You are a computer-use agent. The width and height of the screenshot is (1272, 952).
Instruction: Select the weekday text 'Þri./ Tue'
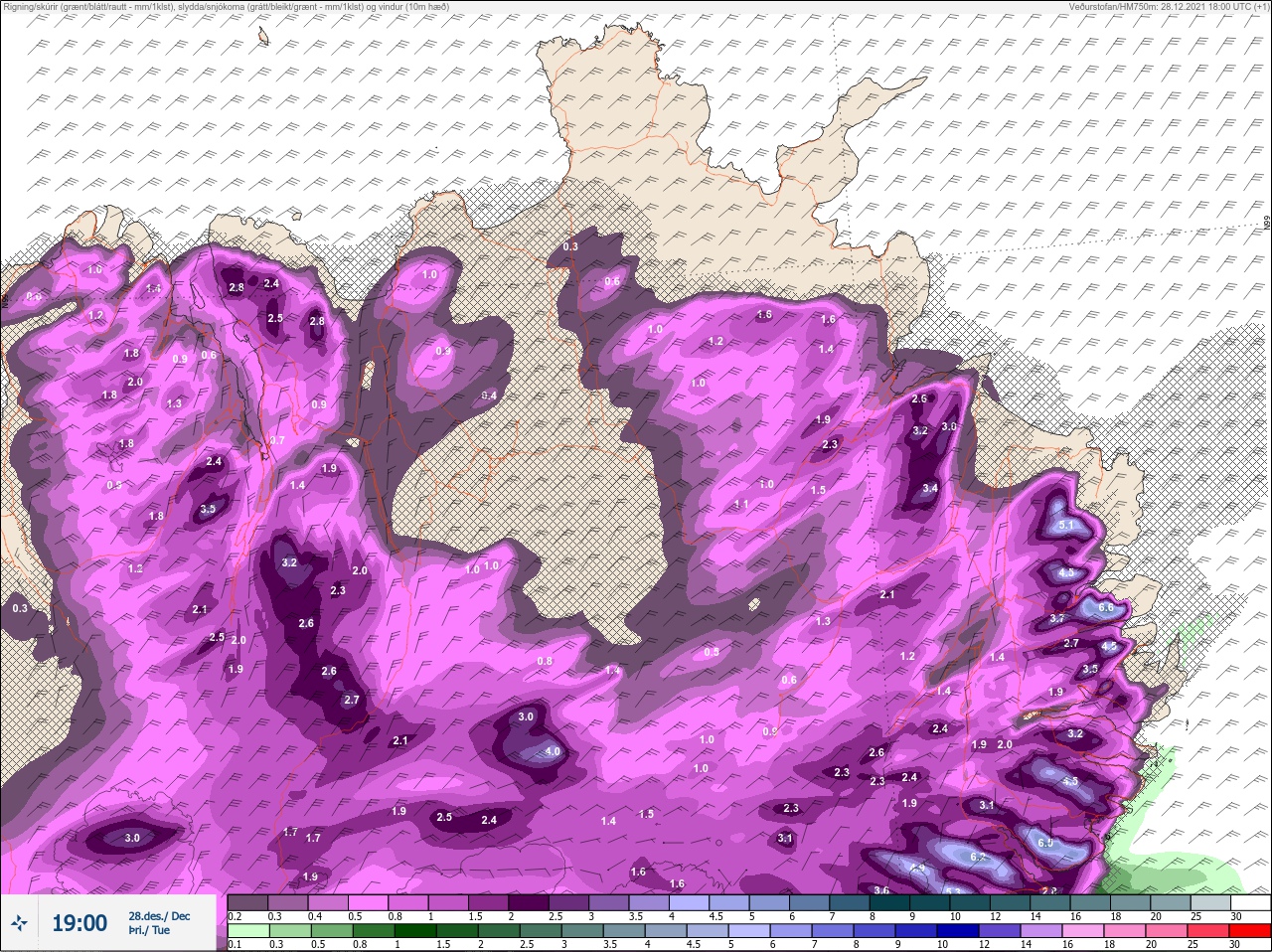(x=149, y=931)
